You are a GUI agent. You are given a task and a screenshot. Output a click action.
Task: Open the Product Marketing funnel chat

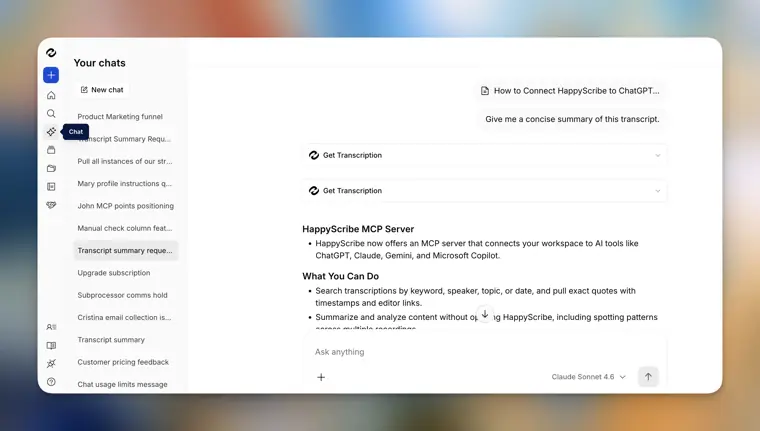[120, 117]
